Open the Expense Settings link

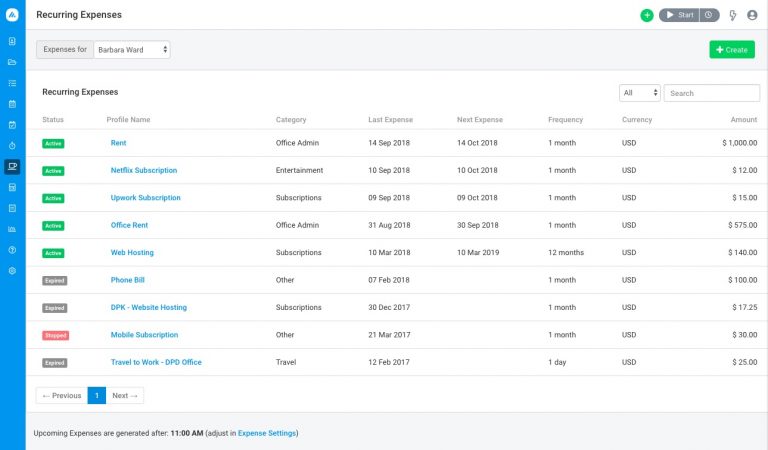(267, 433)
